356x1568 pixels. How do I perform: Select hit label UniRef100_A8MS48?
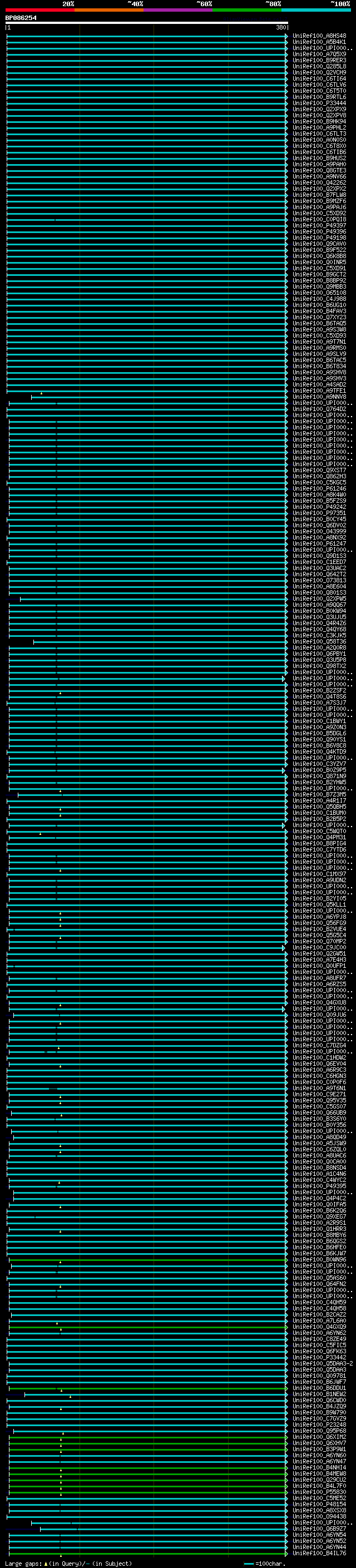click(x=319, y=36)
